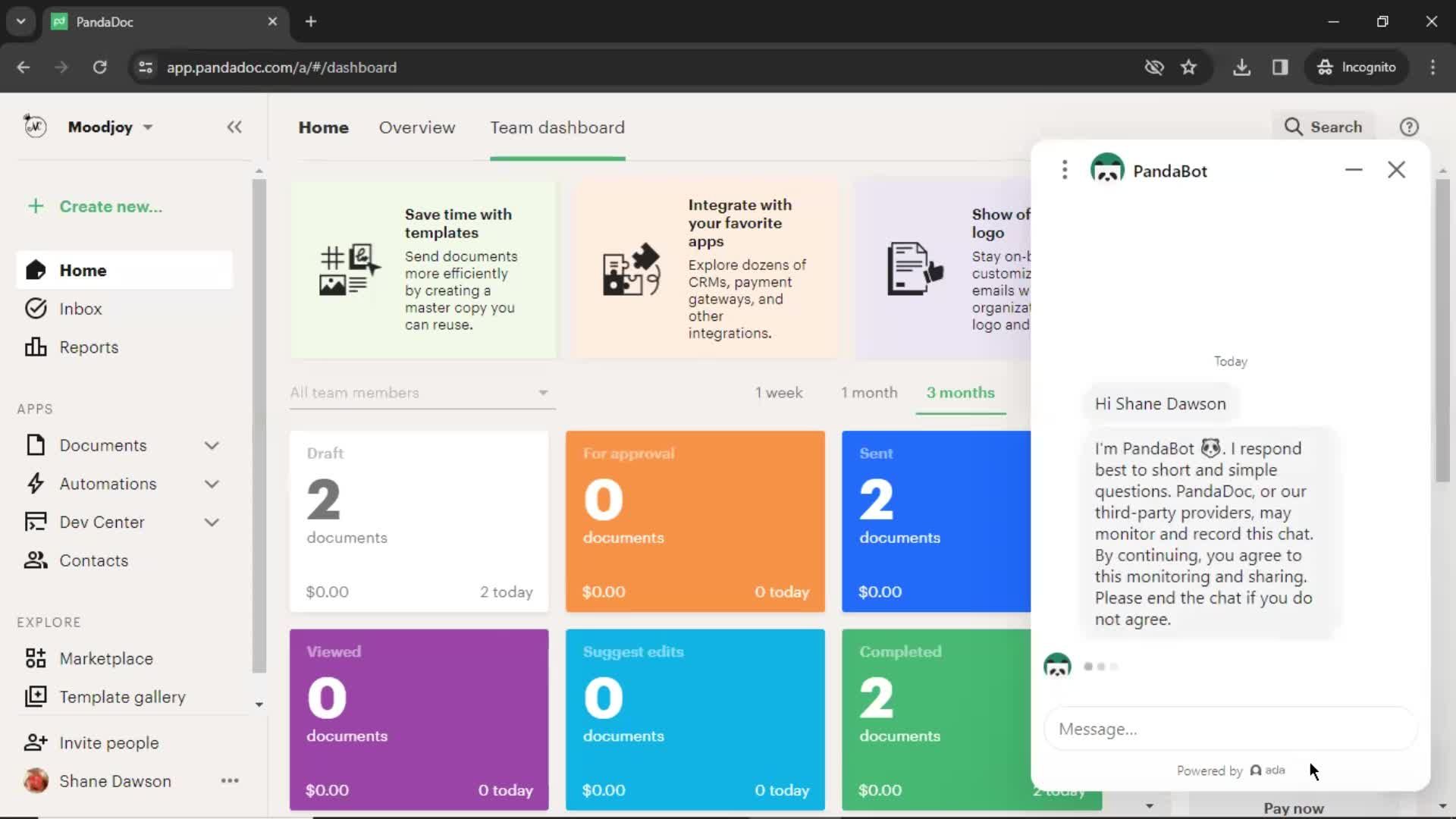Switch to the Team dashboard tab
The image size is (1456, 819).
tap(557, 127)
